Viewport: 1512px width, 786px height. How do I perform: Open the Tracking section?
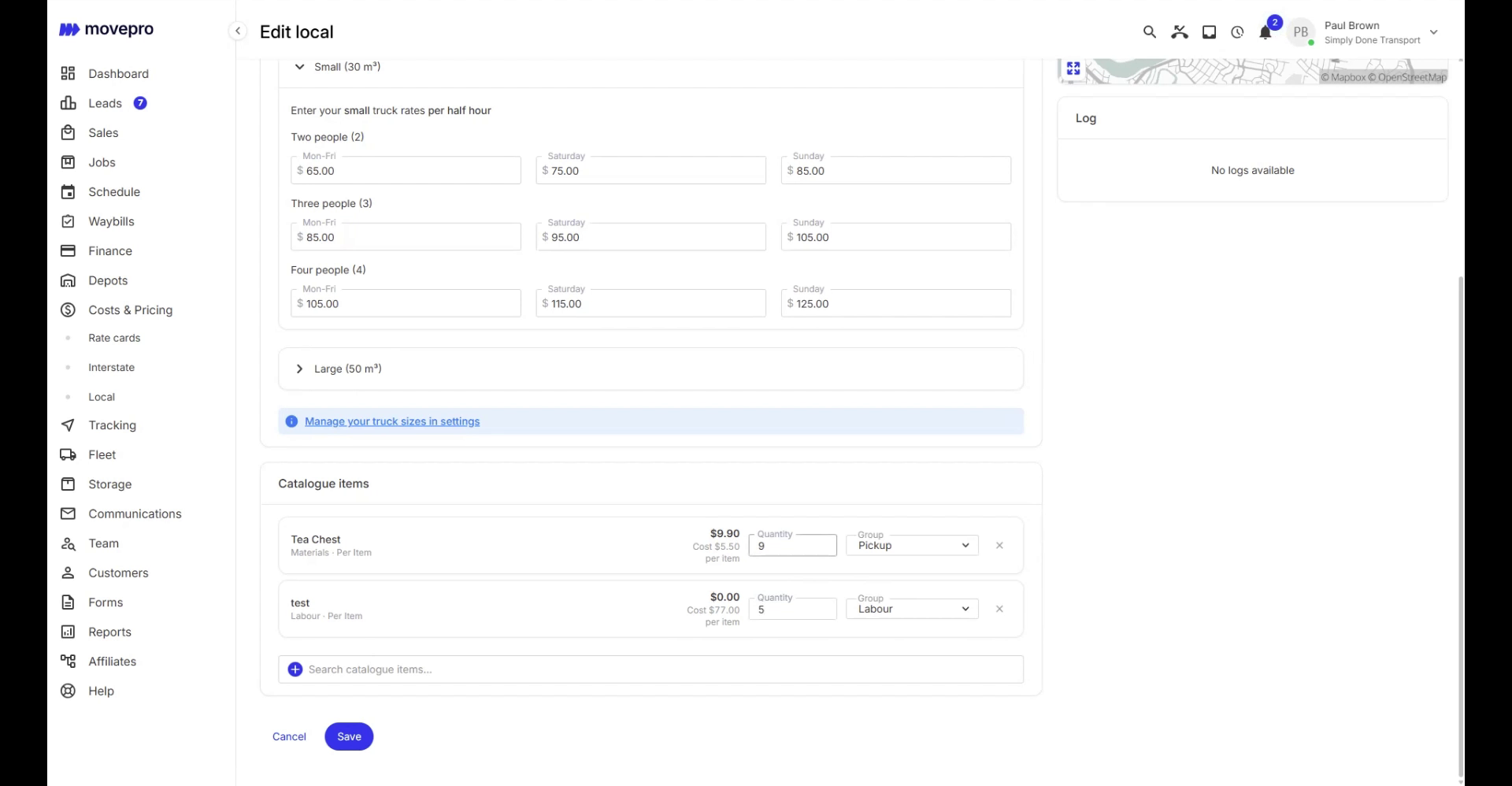[112, 425]
